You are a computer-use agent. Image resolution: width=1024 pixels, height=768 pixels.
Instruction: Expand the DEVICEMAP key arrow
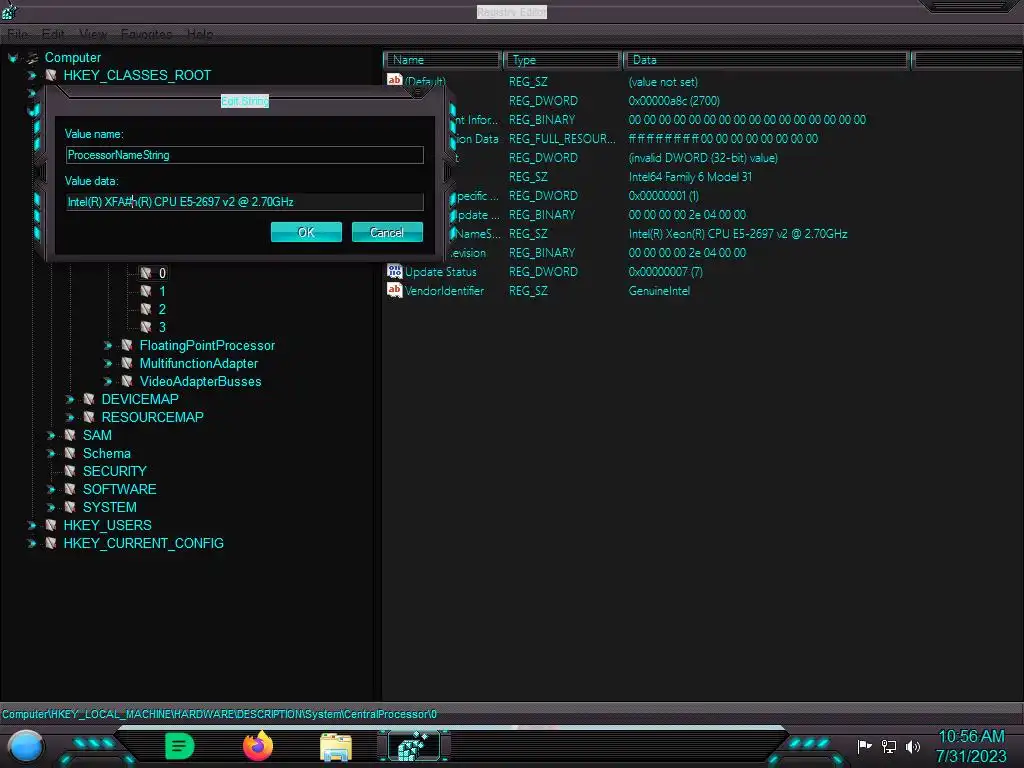click(x=69, y=400)
